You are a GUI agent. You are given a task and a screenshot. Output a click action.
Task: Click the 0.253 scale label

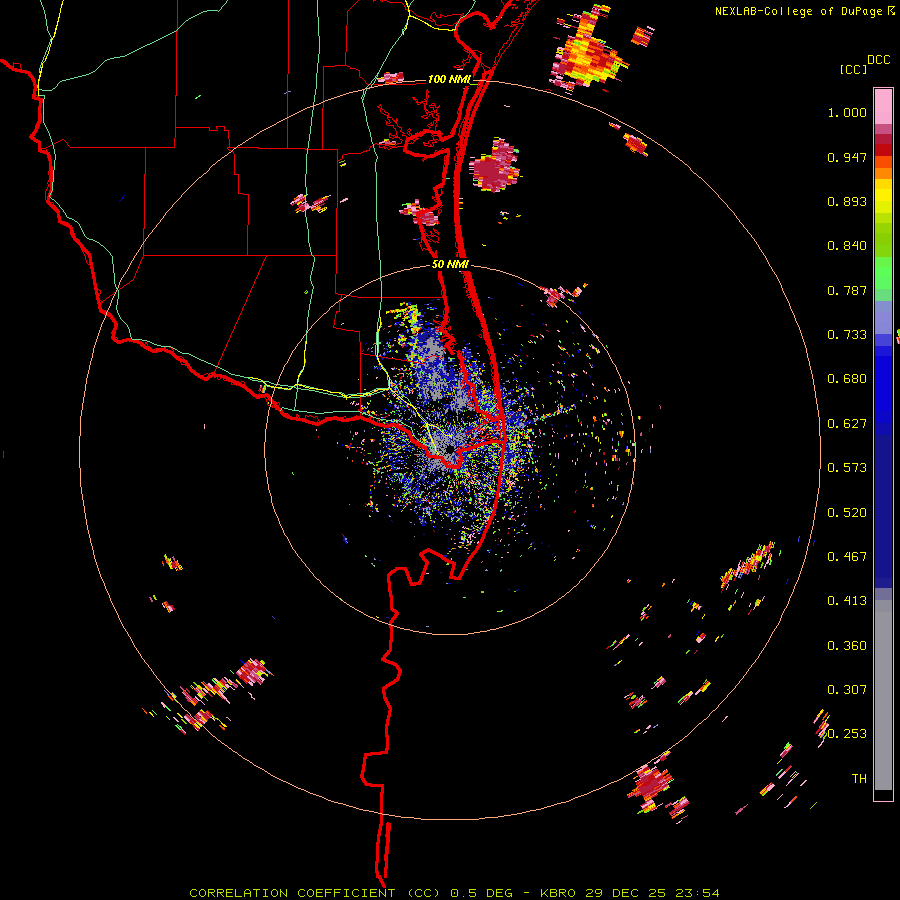tap(847, 734)
